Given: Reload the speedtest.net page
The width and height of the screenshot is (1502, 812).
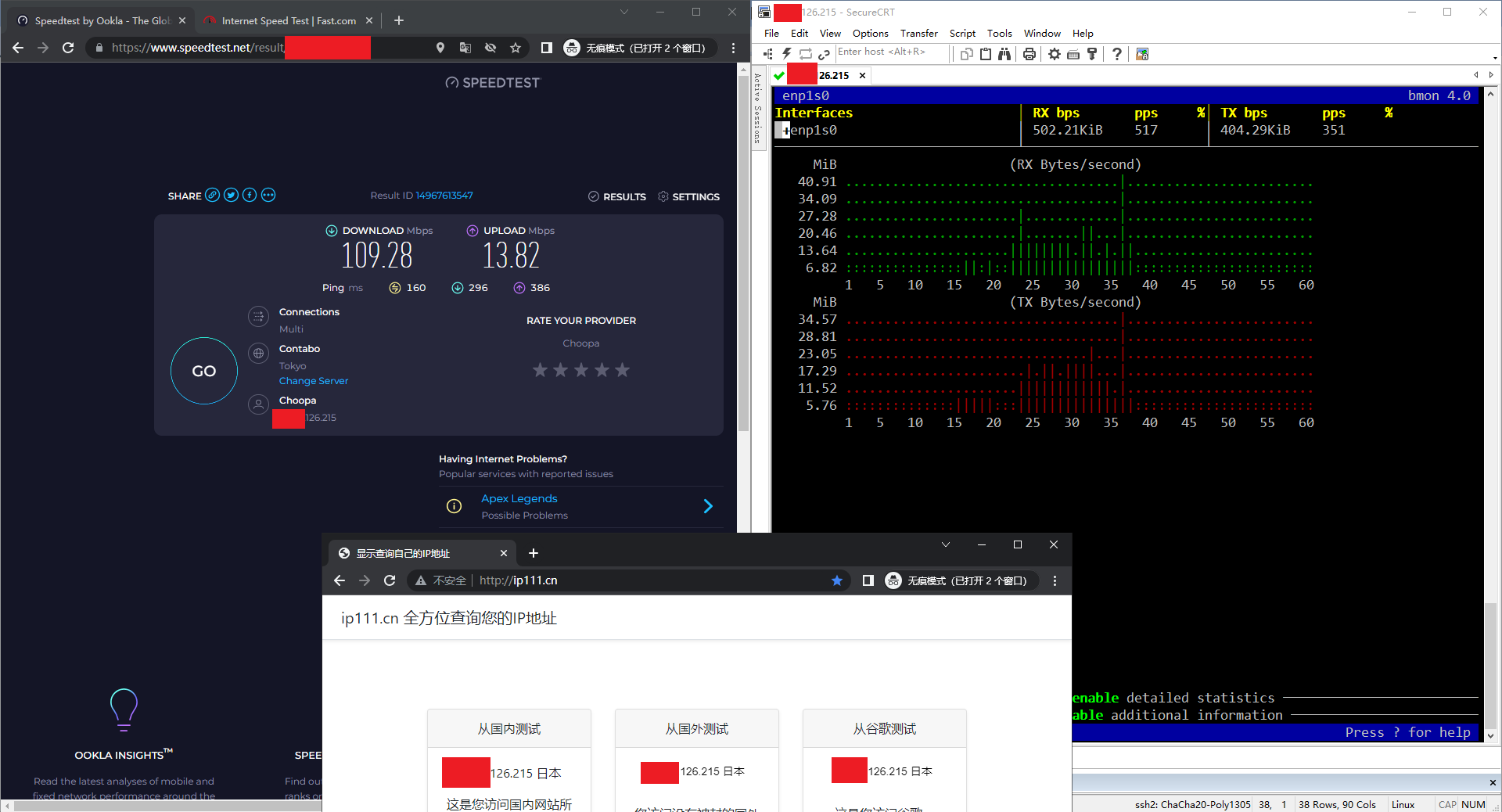Looking at the screenshot, I should point(68,48).
